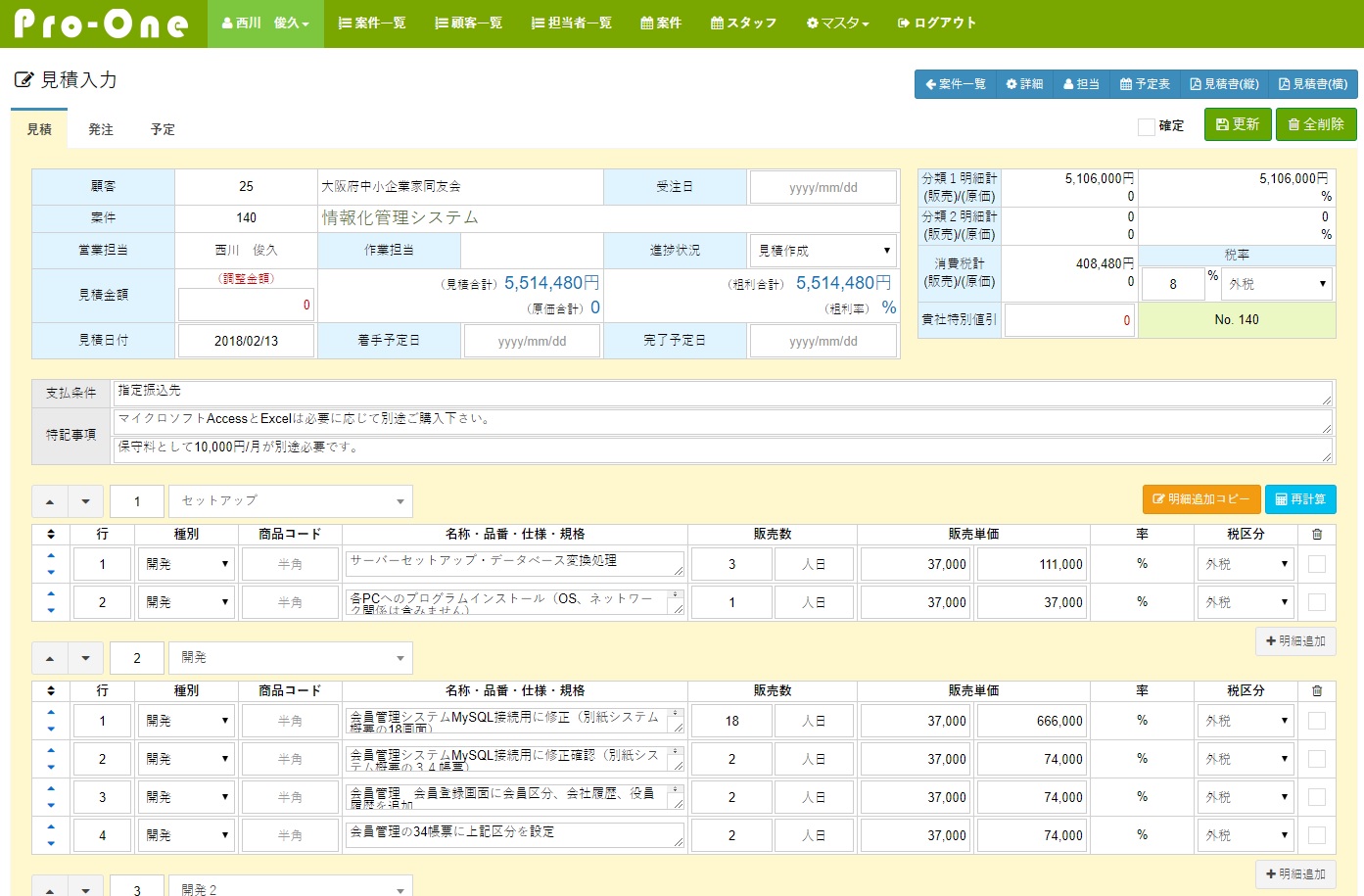This screenshot has width=1364, height=896.
Task: Click the sort icon in the 開発 table header
Action: pos(51,690)
